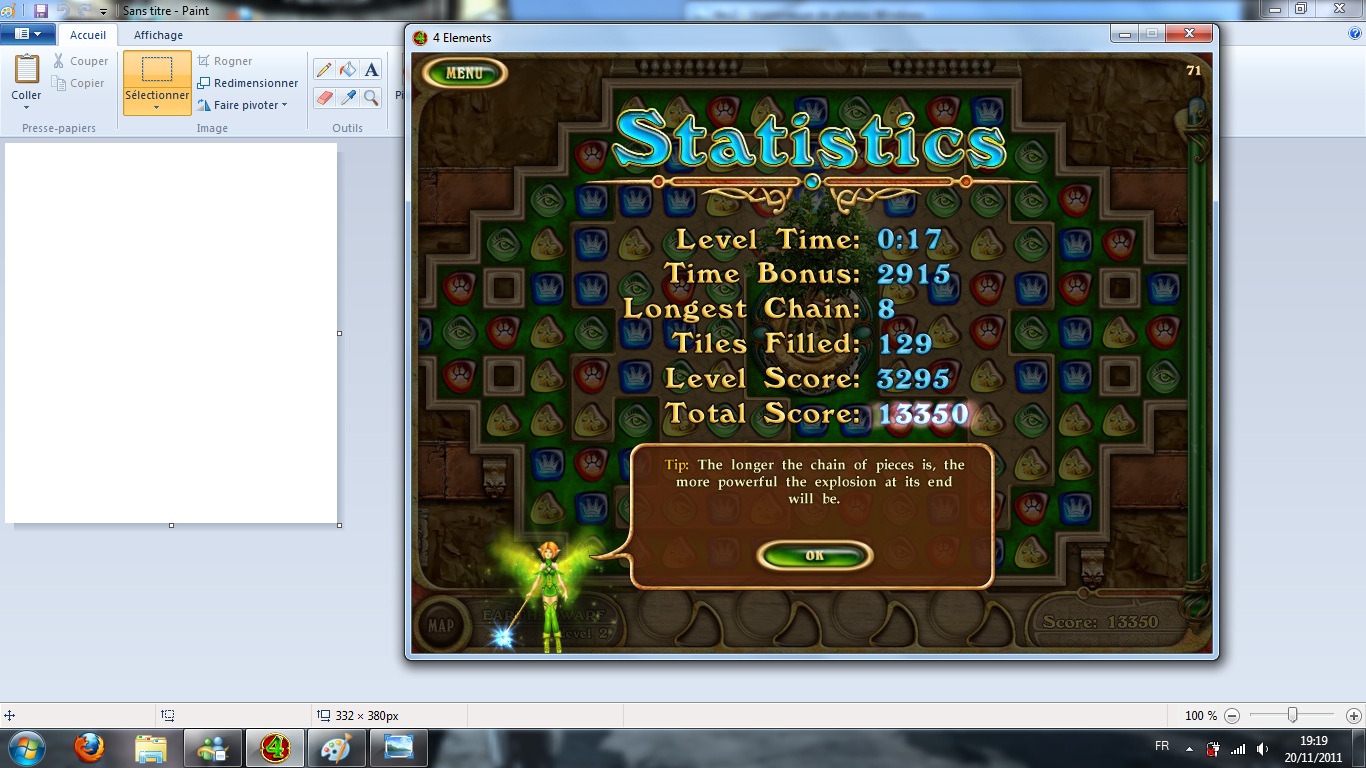Click the zoom in plus button

tap(1353, 716)
